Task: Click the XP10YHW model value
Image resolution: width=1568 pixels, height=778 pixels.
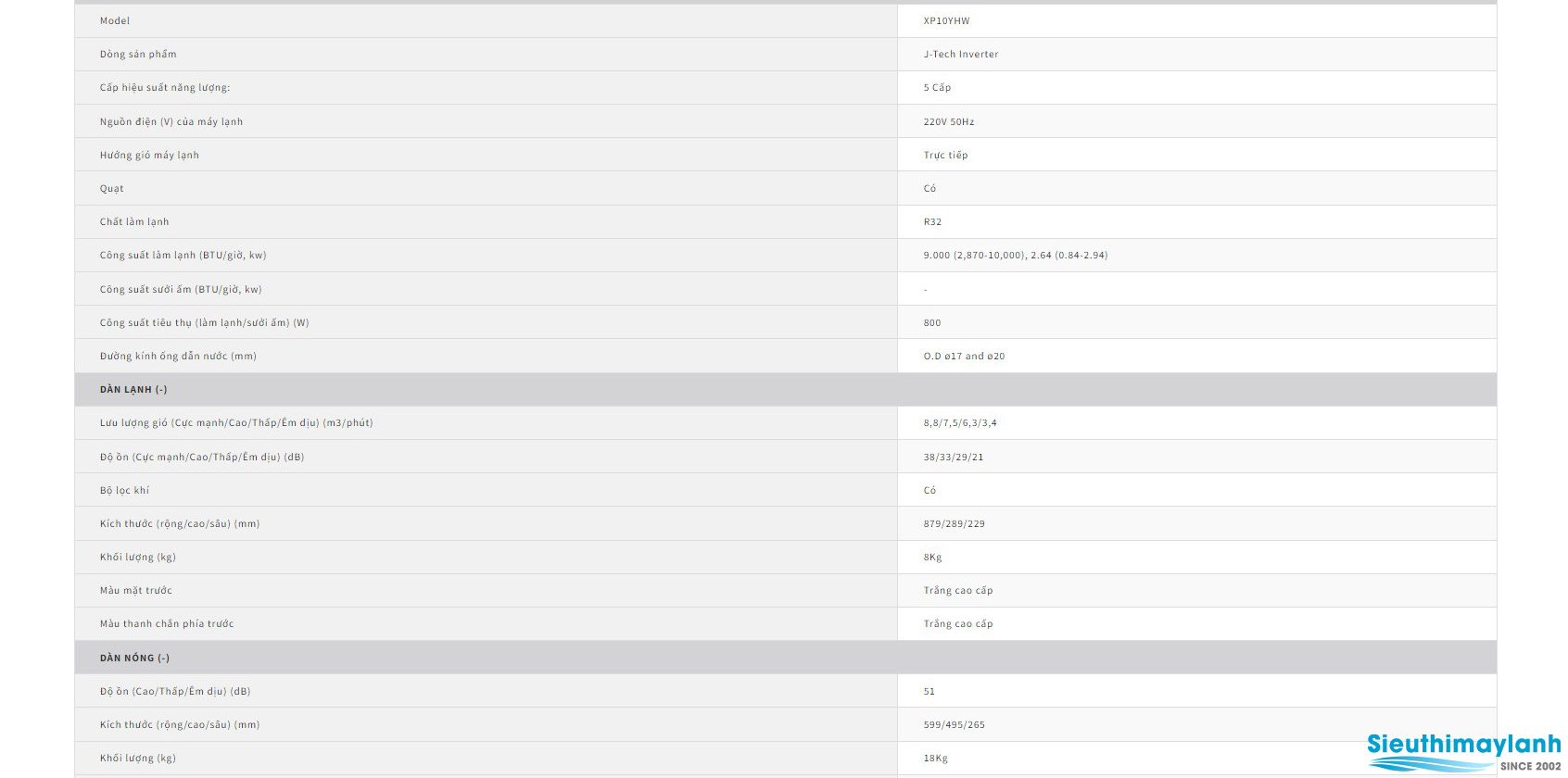Action: point(946,20)
